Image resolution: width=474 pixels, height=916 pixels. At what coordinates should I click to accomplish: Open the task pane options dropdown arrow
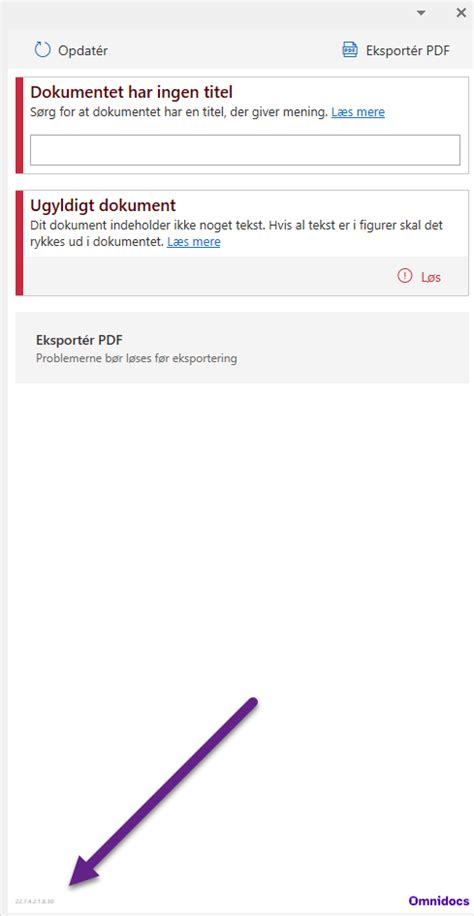[421, 13]
